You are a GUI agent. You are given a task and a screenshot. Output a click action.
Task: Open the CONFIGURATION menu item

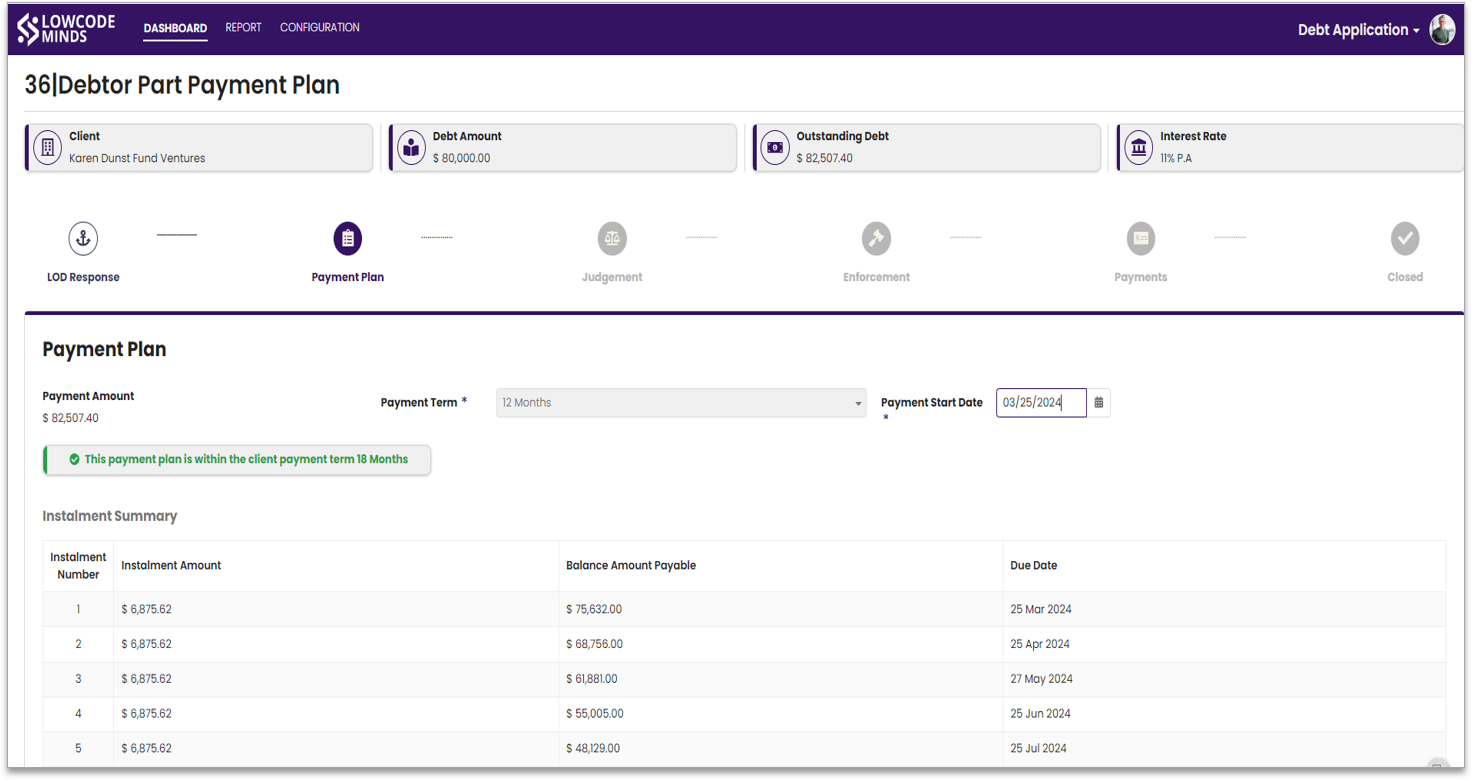320,28
